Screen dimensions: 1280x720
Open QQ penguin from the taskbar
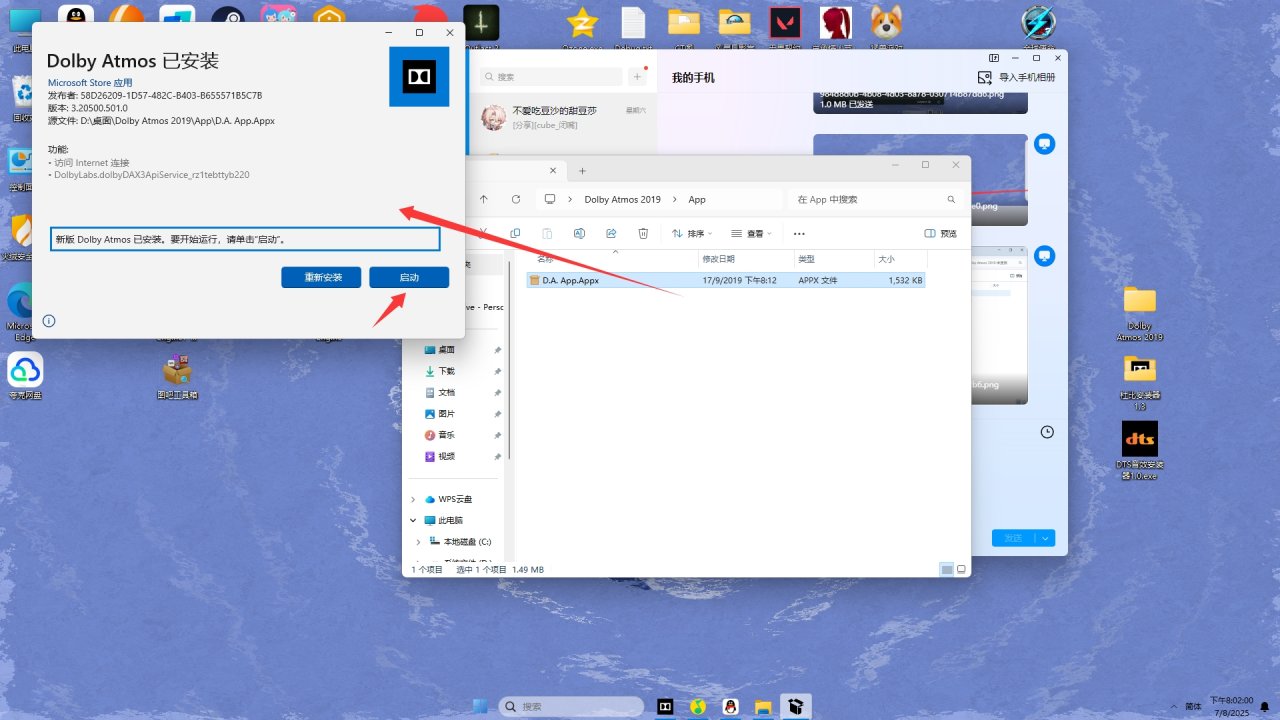tap(731, 707)
